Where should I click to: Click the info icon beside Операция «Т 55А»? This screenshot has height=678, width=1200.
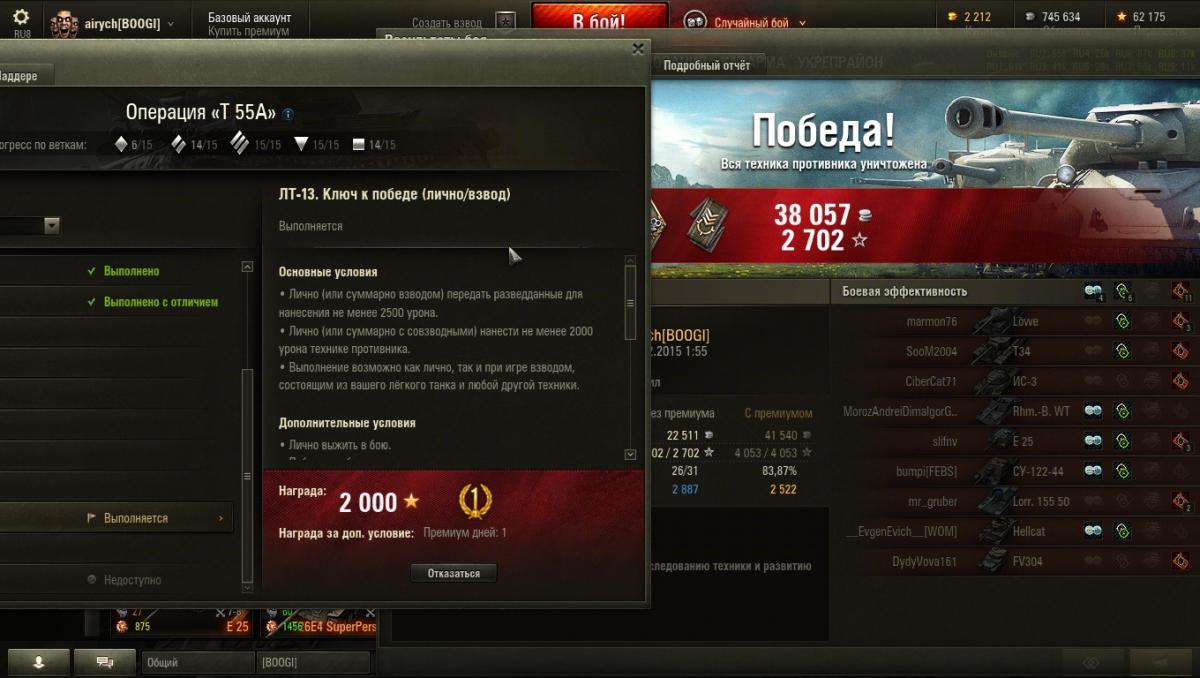click(288, 114)
